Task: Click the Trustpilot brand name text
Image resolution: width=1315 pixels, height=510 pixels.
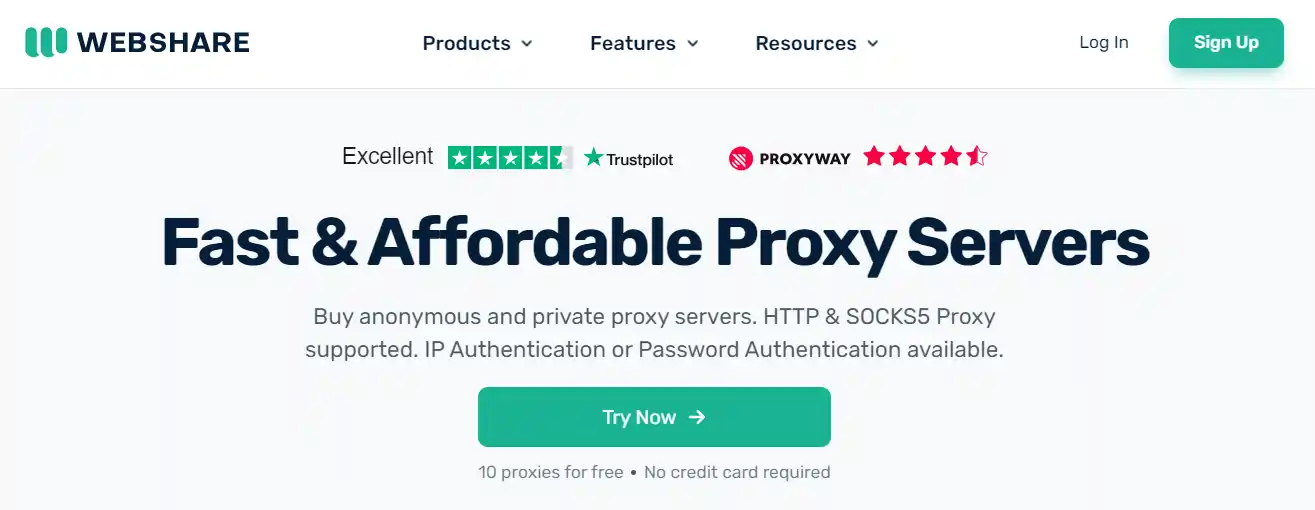Action: pyautogui.click(x=640, y=159)
